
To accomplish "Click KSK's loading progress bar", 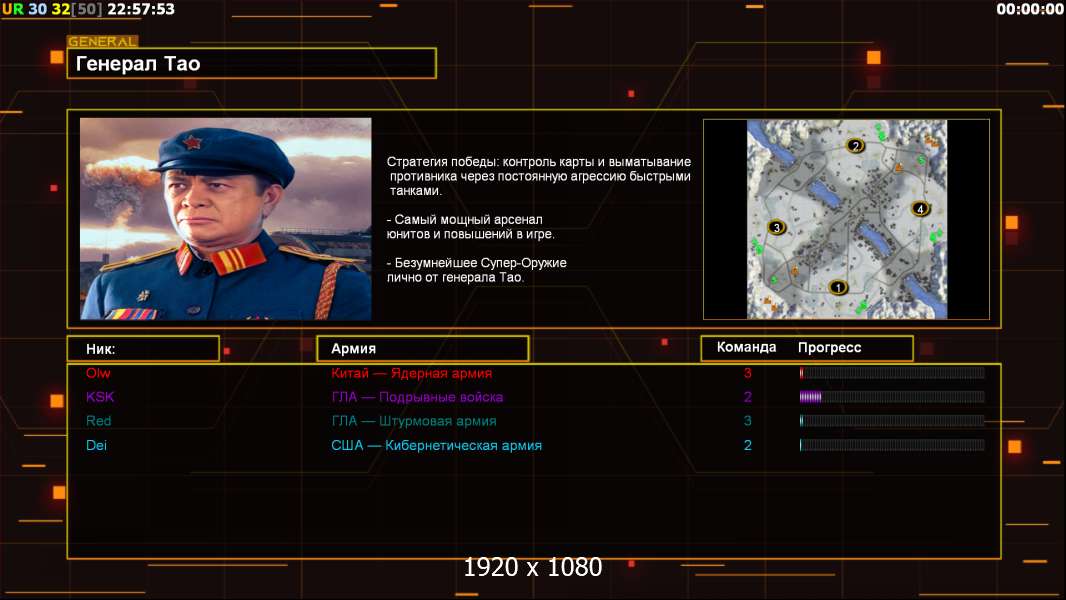I will (x=892, y=397).
